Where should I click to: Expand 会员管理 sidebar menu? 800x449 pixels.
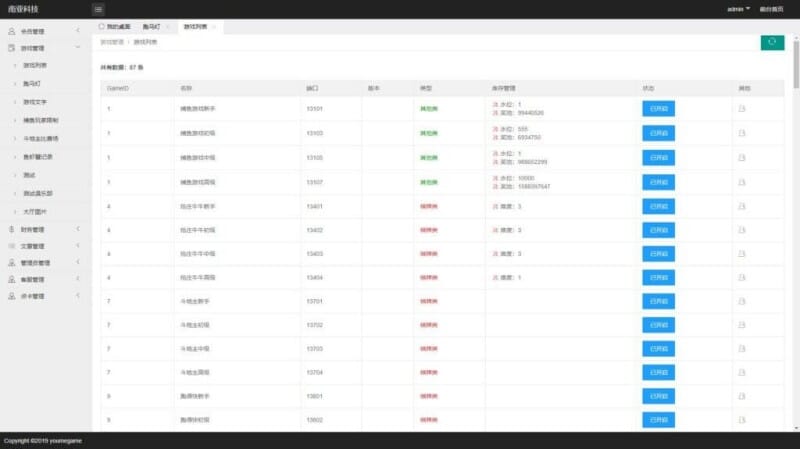coord(40,31)
